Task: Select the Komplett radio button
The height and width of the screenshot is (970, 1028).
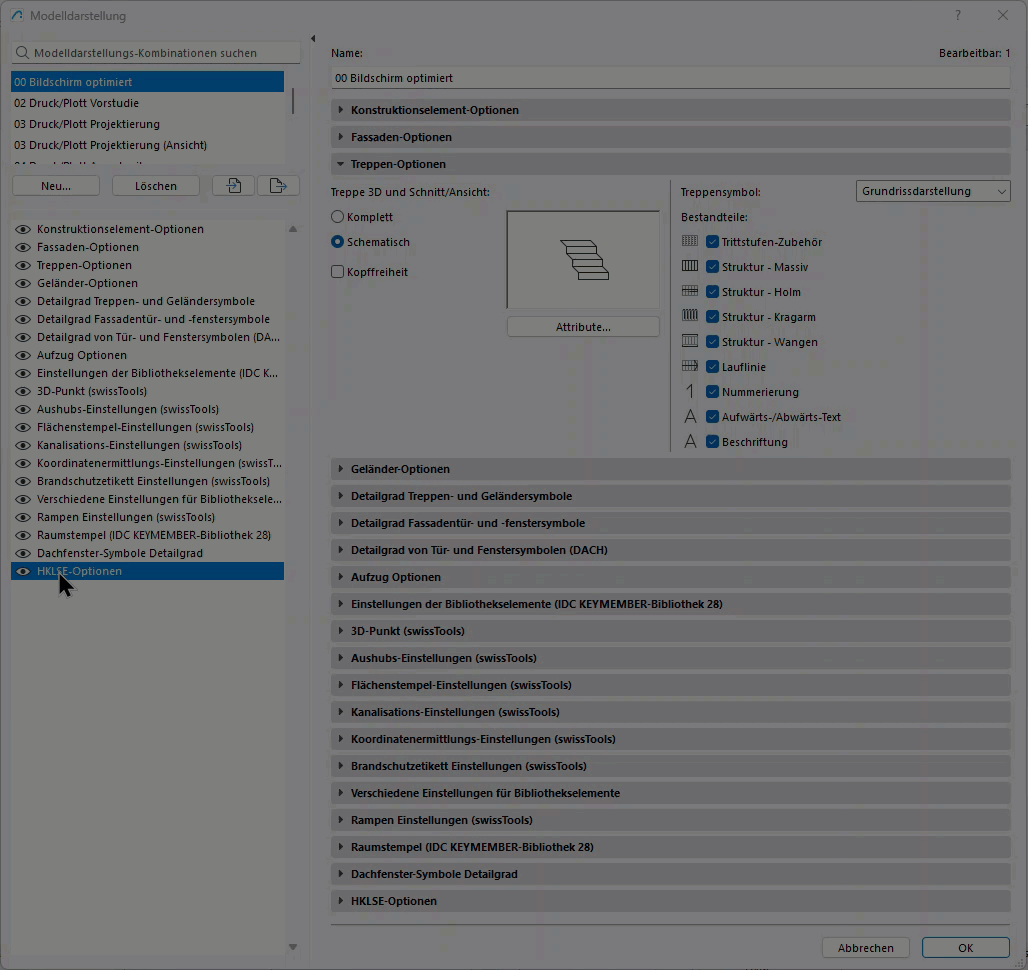Action: pyautogui.click(x=338, y=217)
